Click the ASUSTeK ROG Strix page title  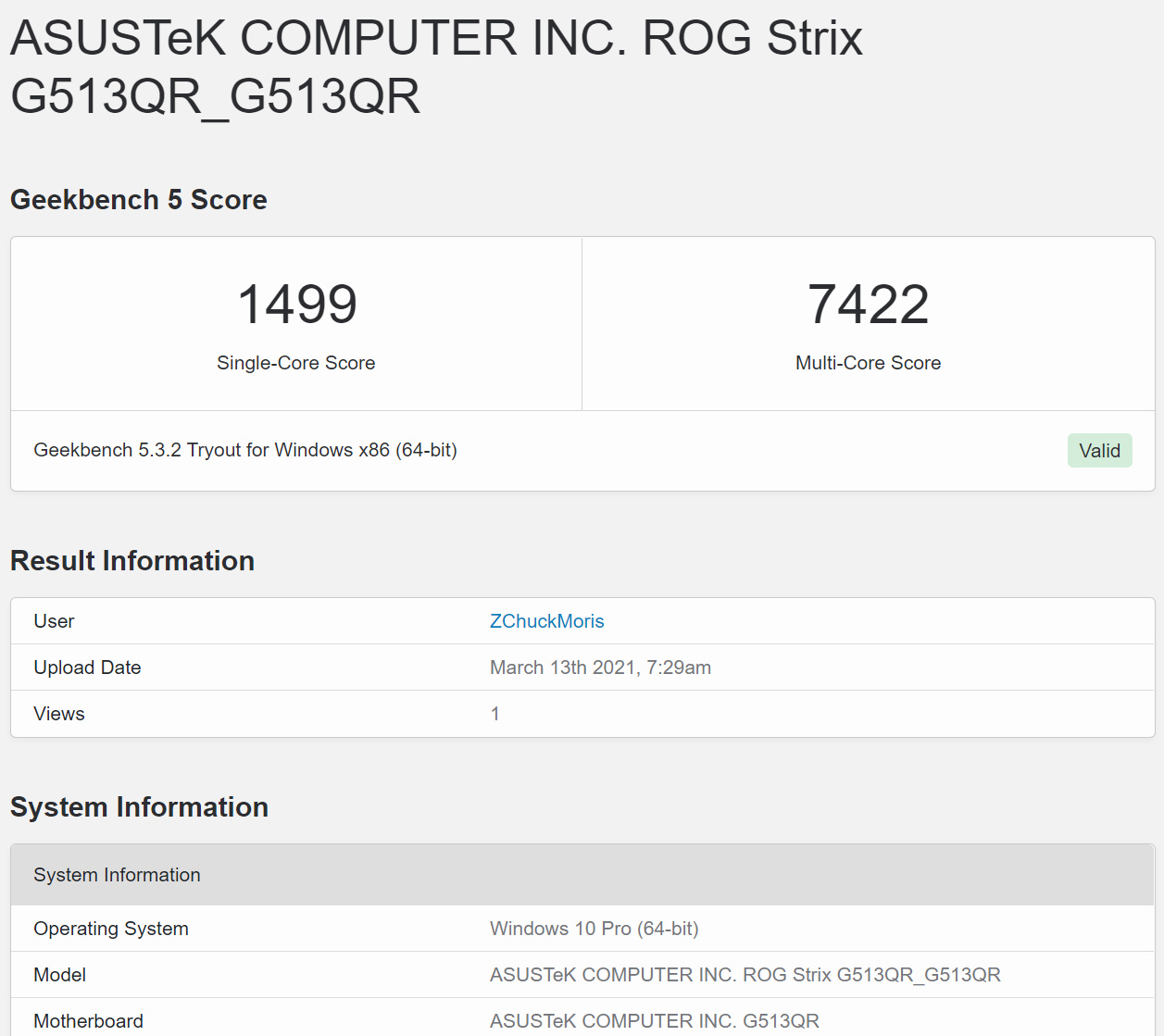pos(436,67)
